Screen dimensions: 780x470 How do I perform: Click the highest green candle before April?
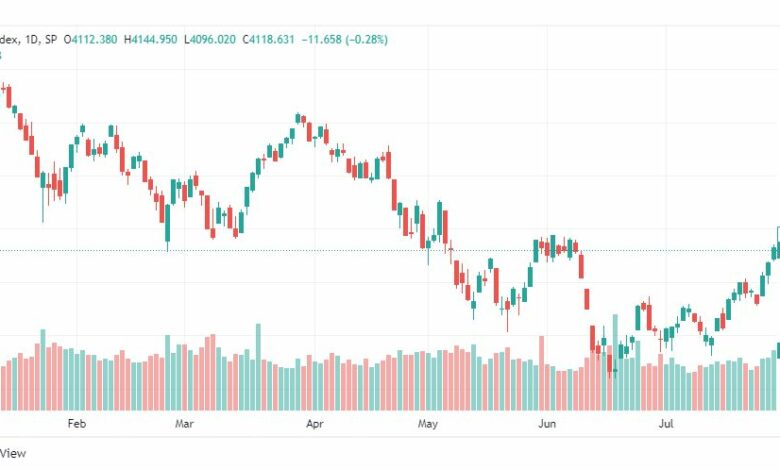tap(298, 118)
